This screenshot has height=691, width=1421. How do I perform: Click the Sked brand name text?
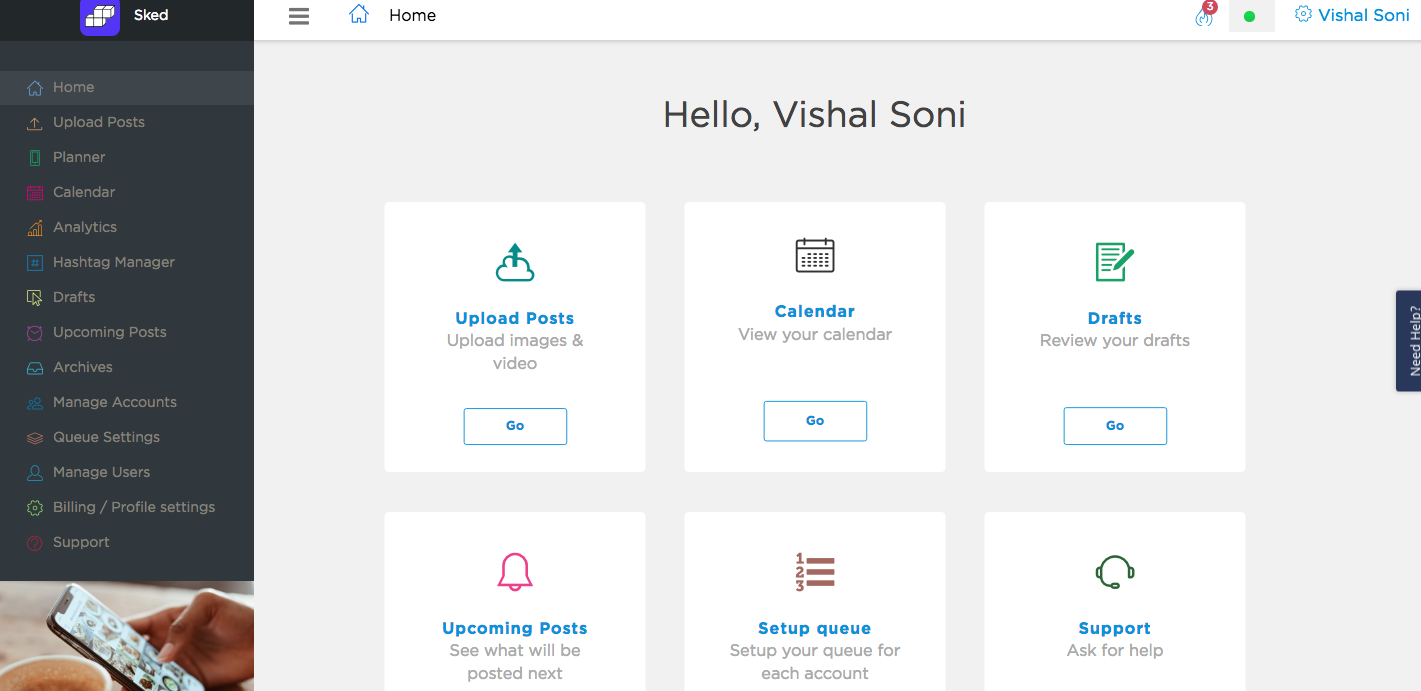coord(151,15)
